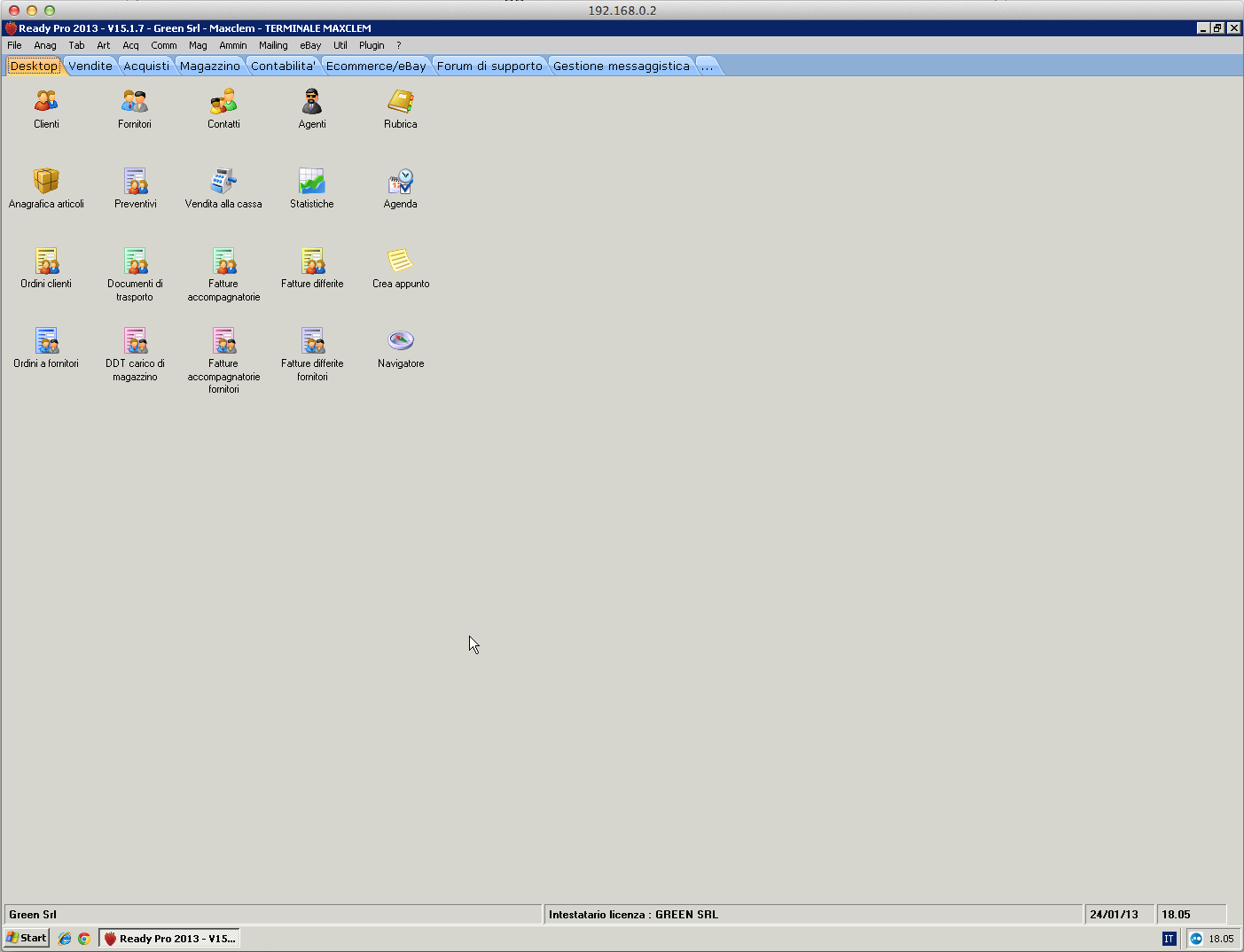Open the Mag menu
This screenshot has width=1244, height=952.
[198, 45]
